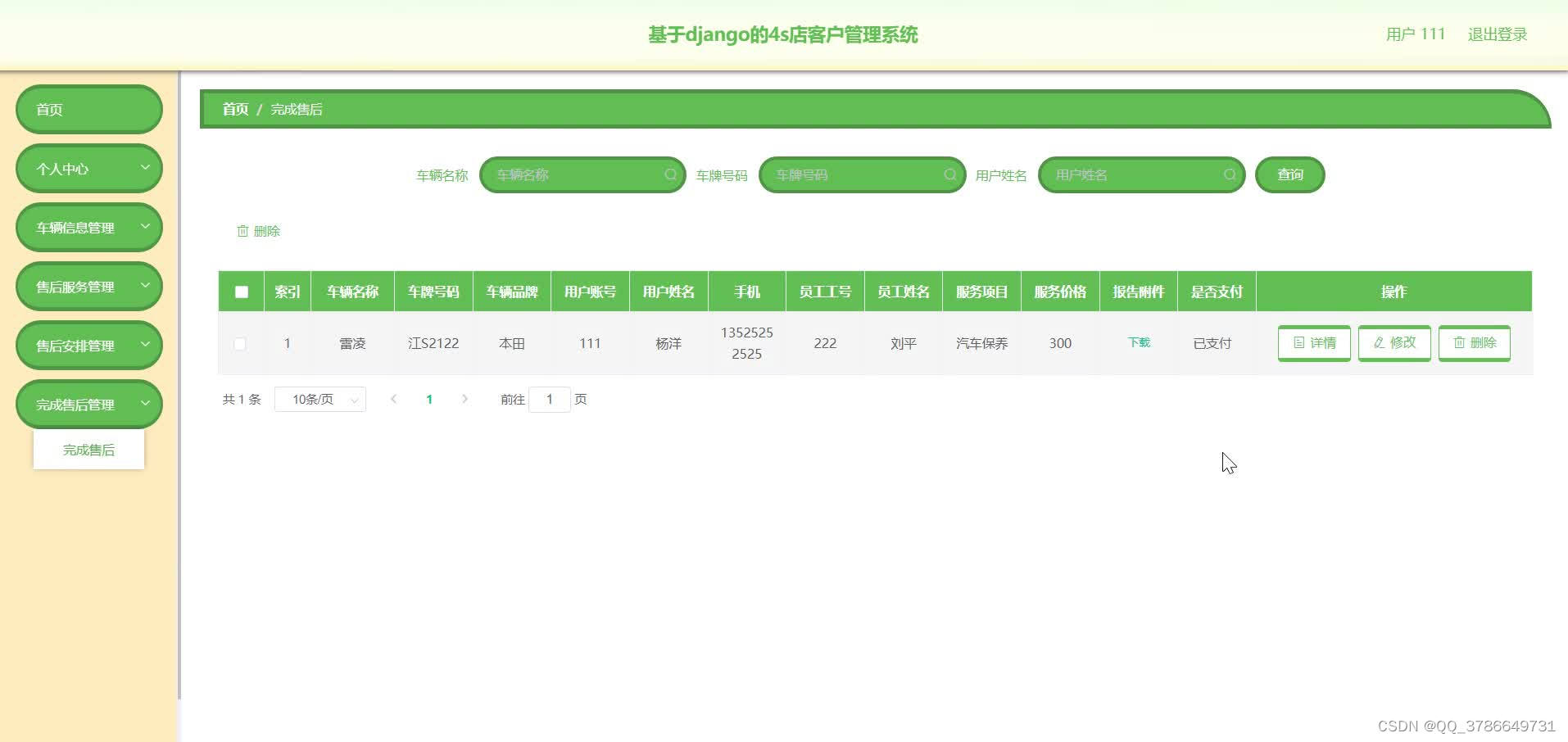Select checkbox for row 雷凌
The image size is (1568, 742).
click(240, 343)
